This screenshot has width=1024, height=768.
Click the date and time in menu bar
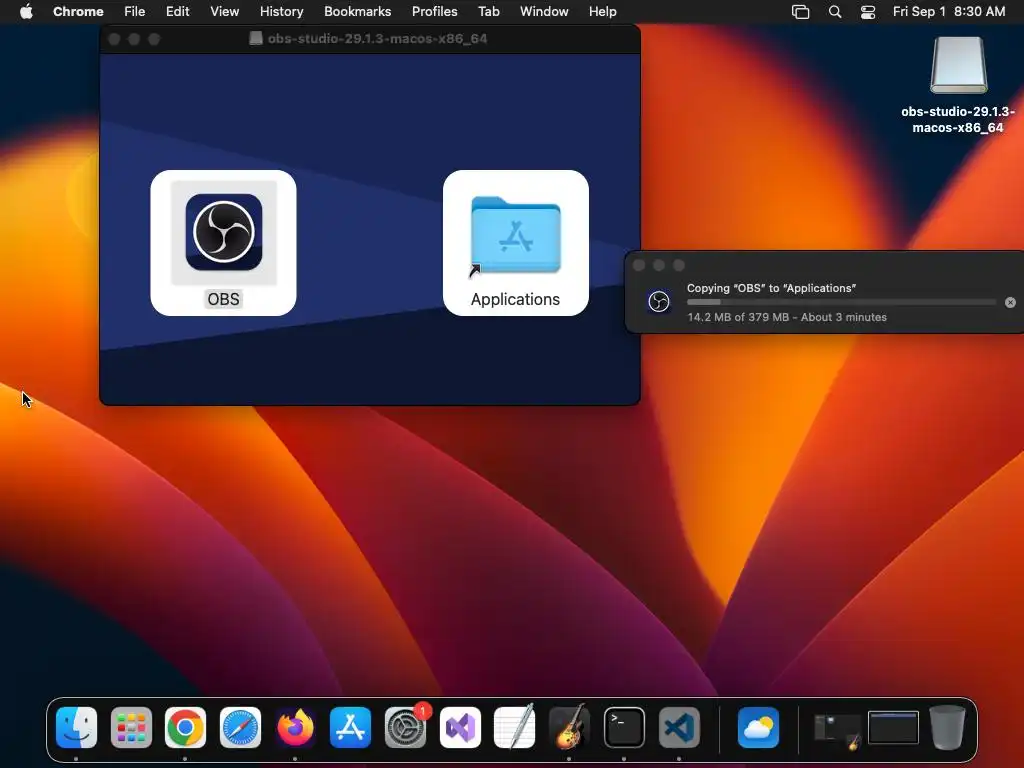pos(949,12)
